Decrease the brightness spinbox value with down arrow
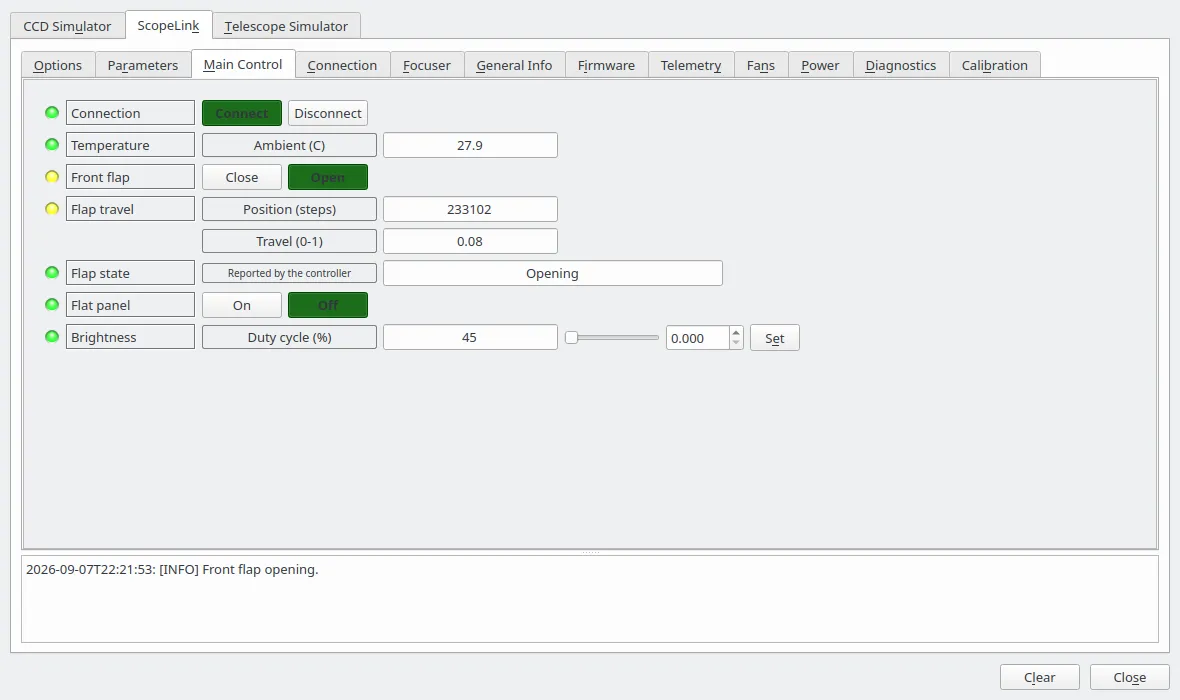Screen dimensions: 1180x700 click(736, 343)
